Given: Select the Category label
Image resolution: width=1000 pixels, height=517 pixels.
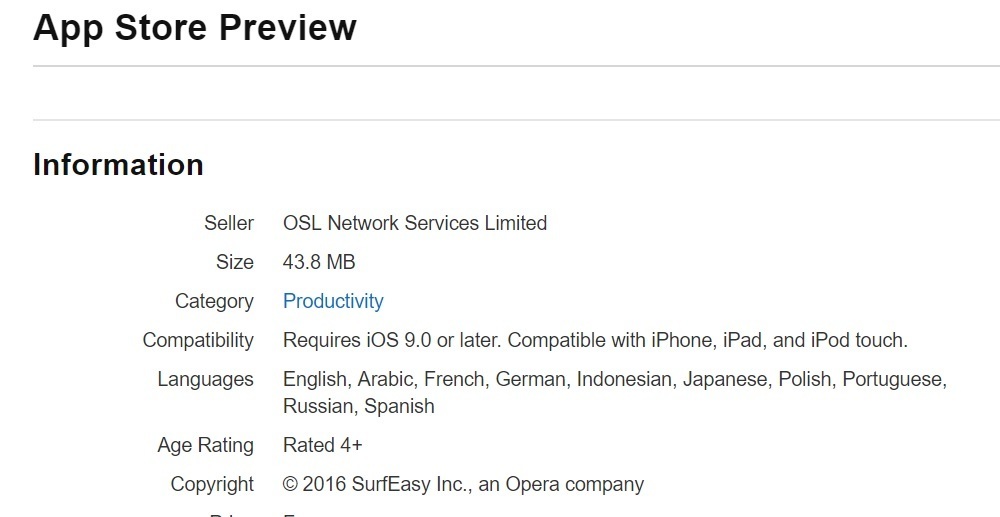Looking at the screenshot, I should pyautogui.click(x=214, y=301).
